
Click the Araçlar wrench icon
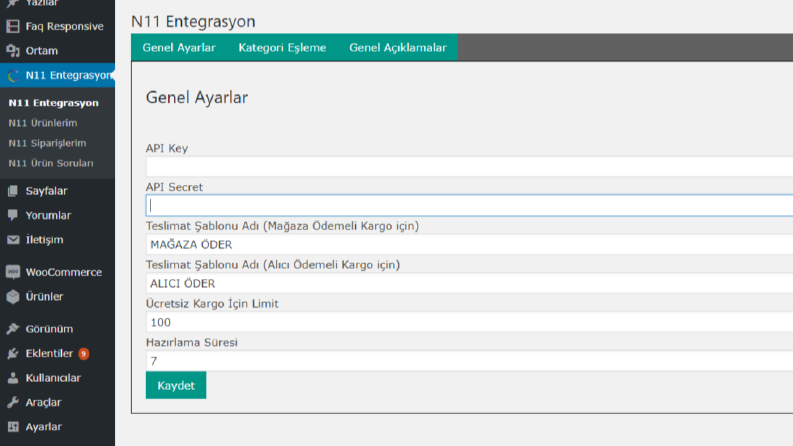tap(13, 403)
